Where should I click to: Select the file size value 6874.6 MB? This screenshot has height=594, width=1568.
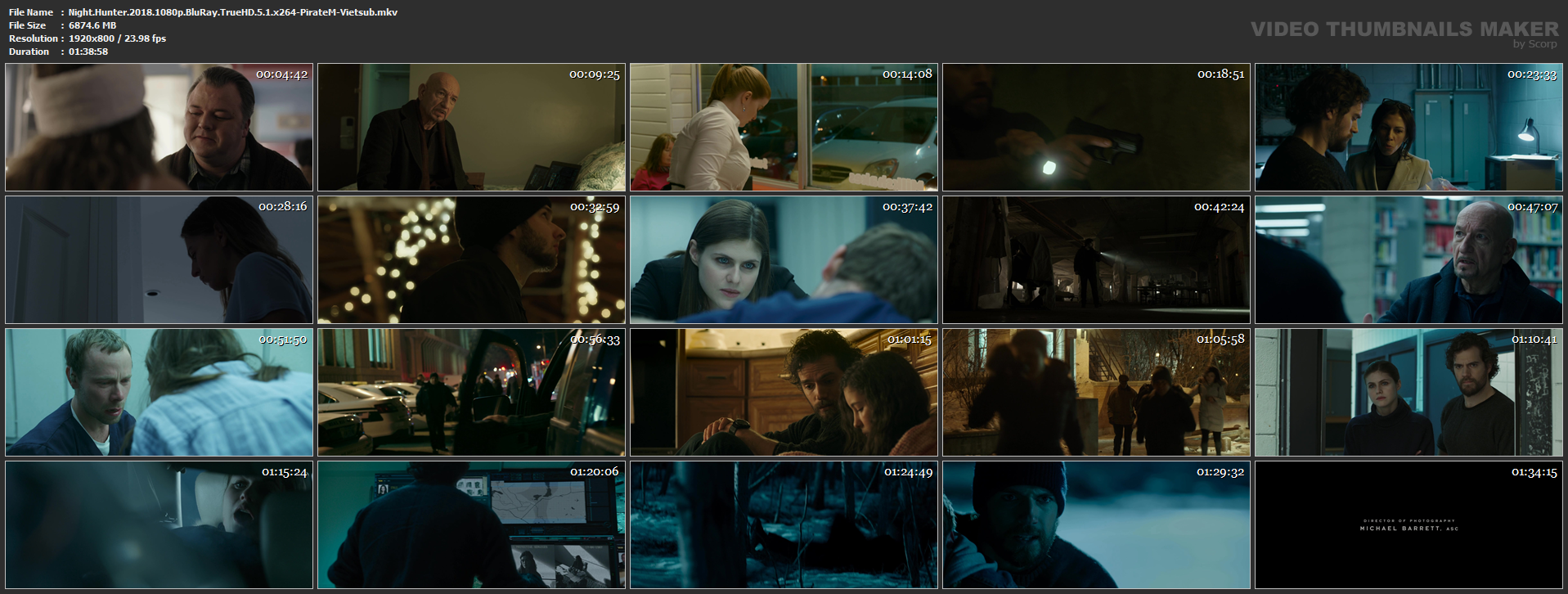point(92,25)
